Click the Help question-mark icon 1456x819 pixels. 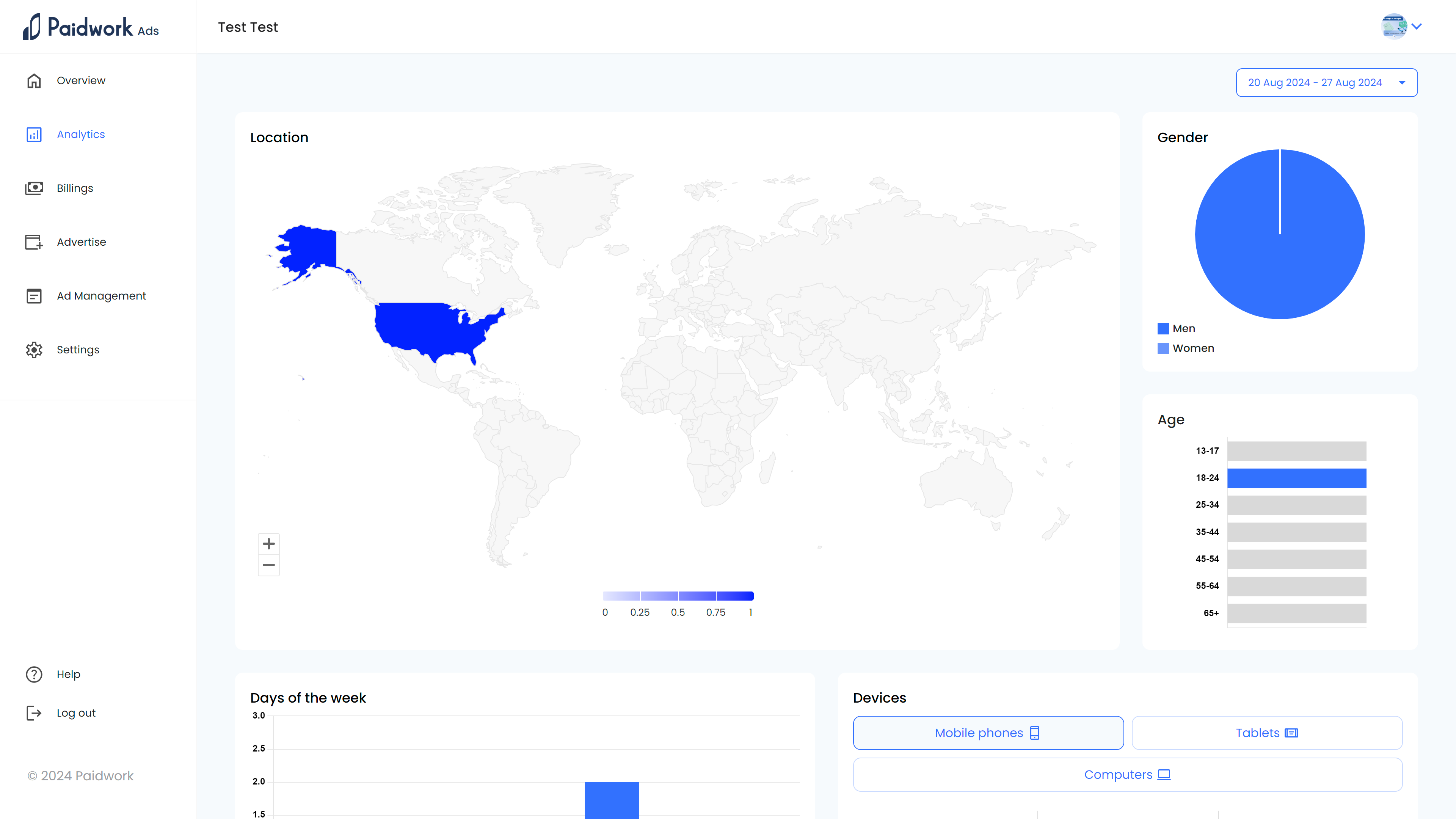pyautogui.click(x=34, y=674)
